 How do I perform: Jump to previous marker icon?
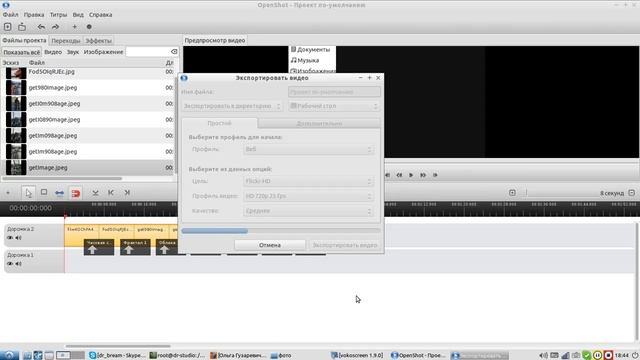(x=111, y=193)
